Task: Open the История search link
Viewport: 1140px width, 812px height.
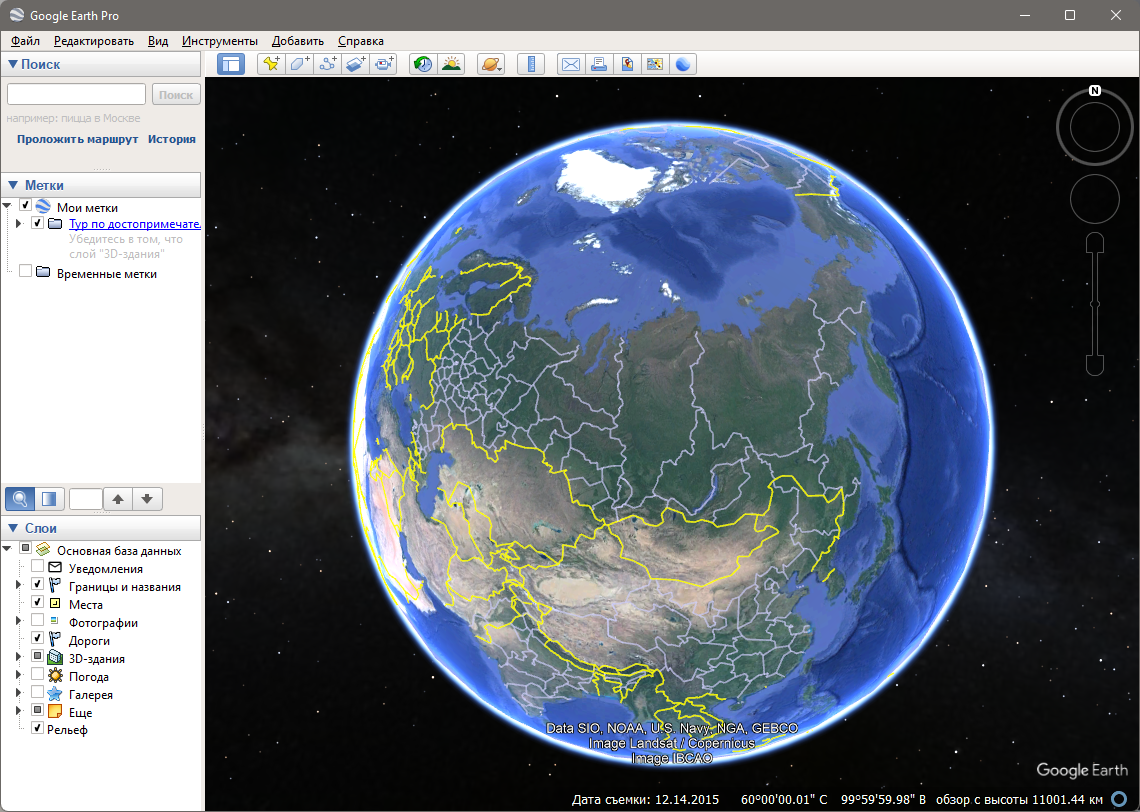Action: pyautogui.click(x=171, y=139)
